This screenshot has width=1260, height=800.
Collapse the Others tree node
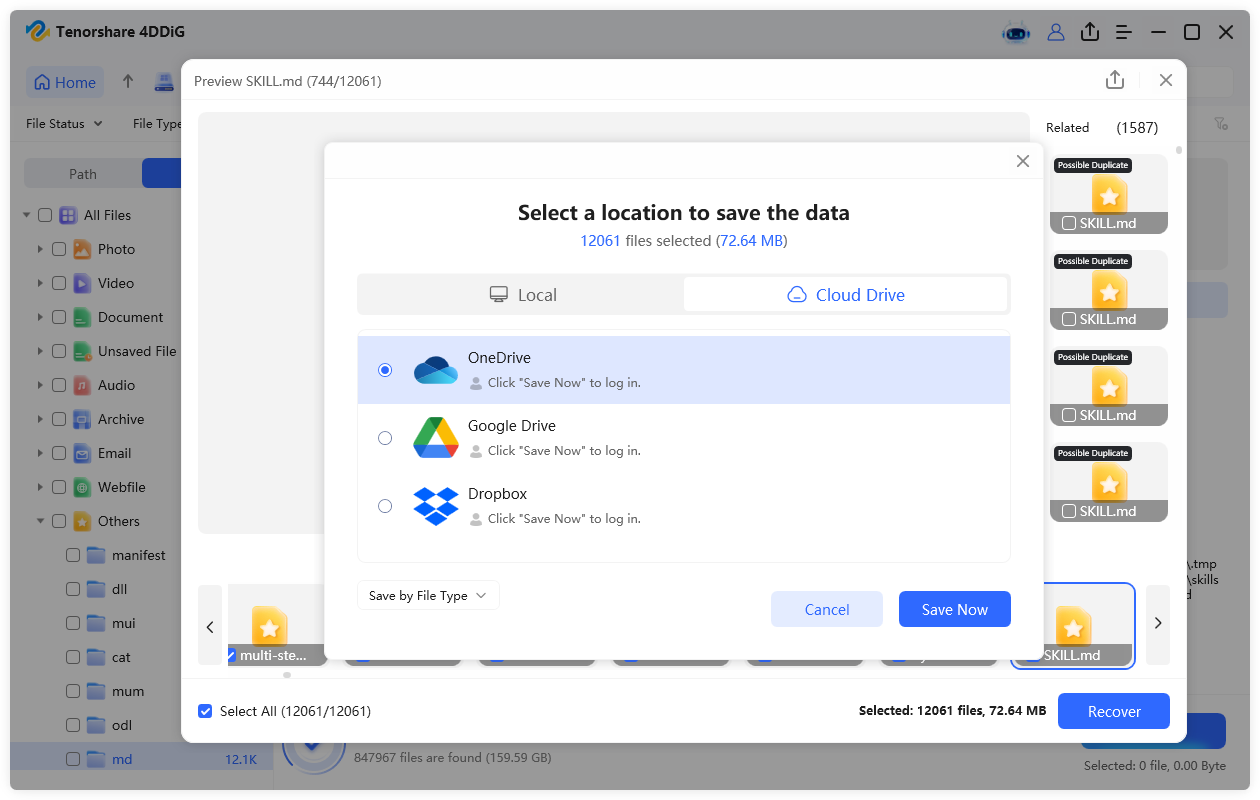tap(40, 521)
